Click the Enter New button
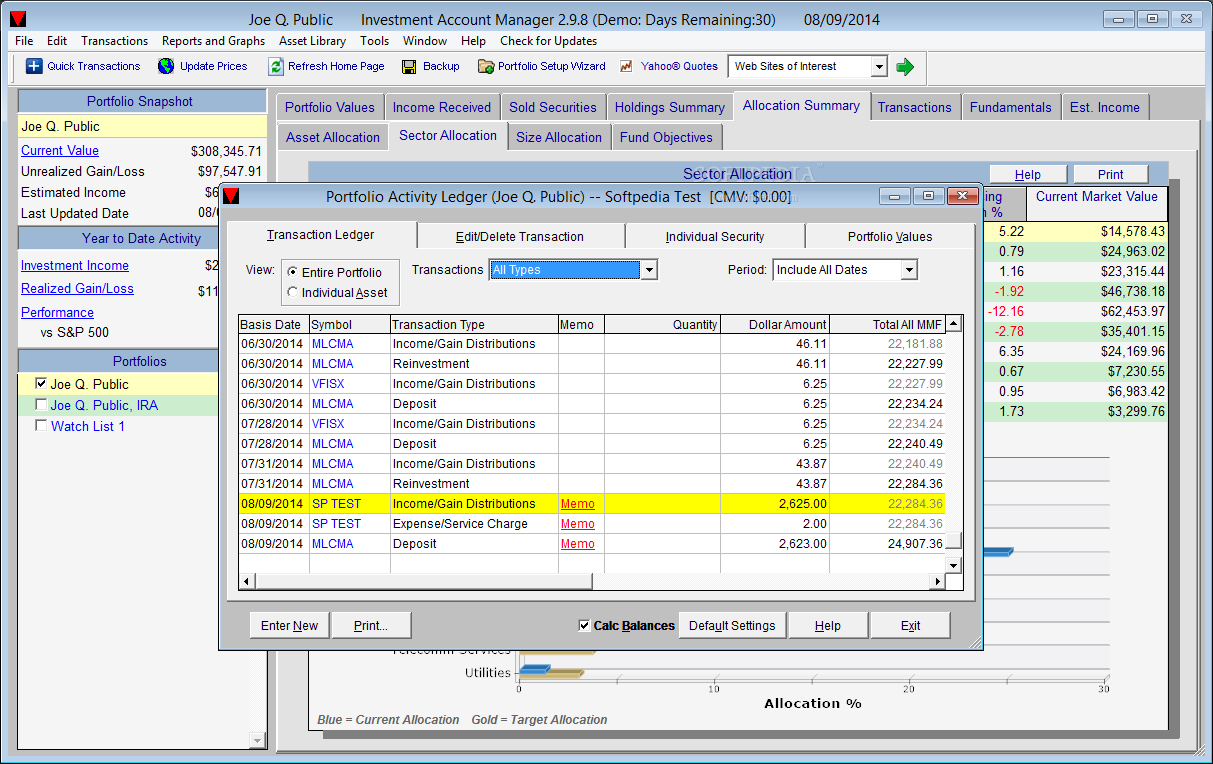 pos(289,625)
